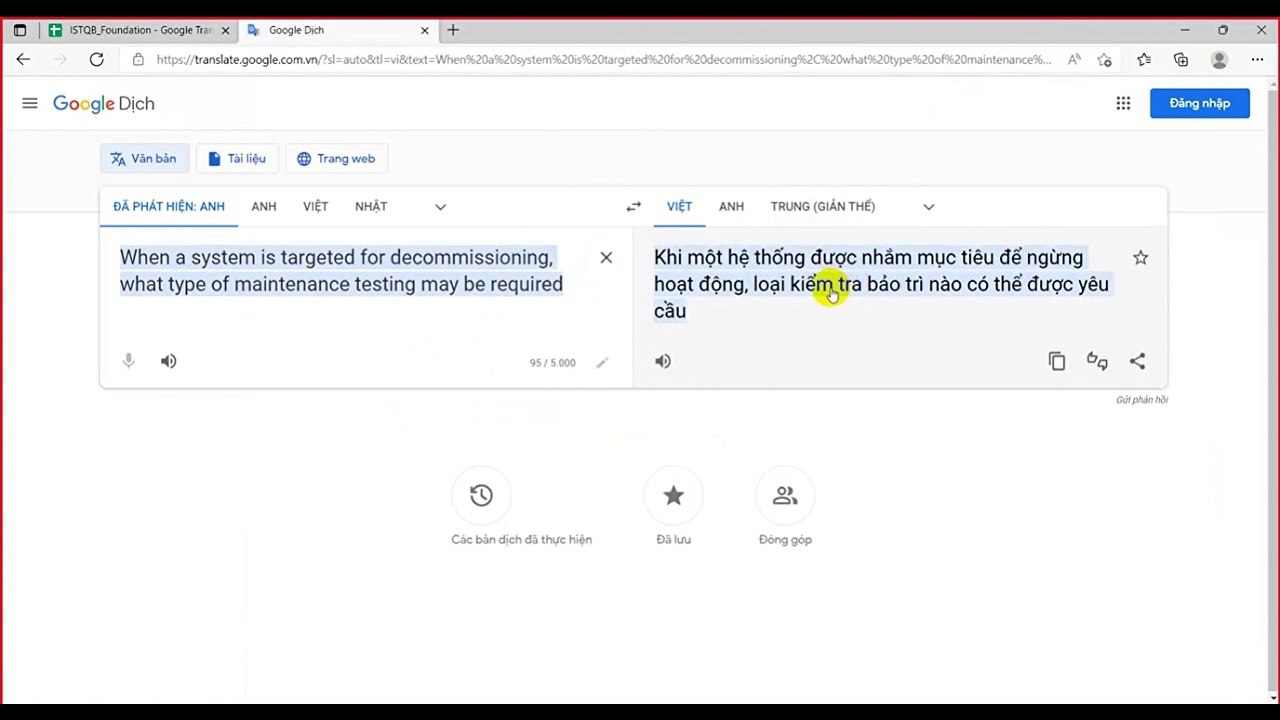
Task: Clear the source text
Action: click(606, 258)
